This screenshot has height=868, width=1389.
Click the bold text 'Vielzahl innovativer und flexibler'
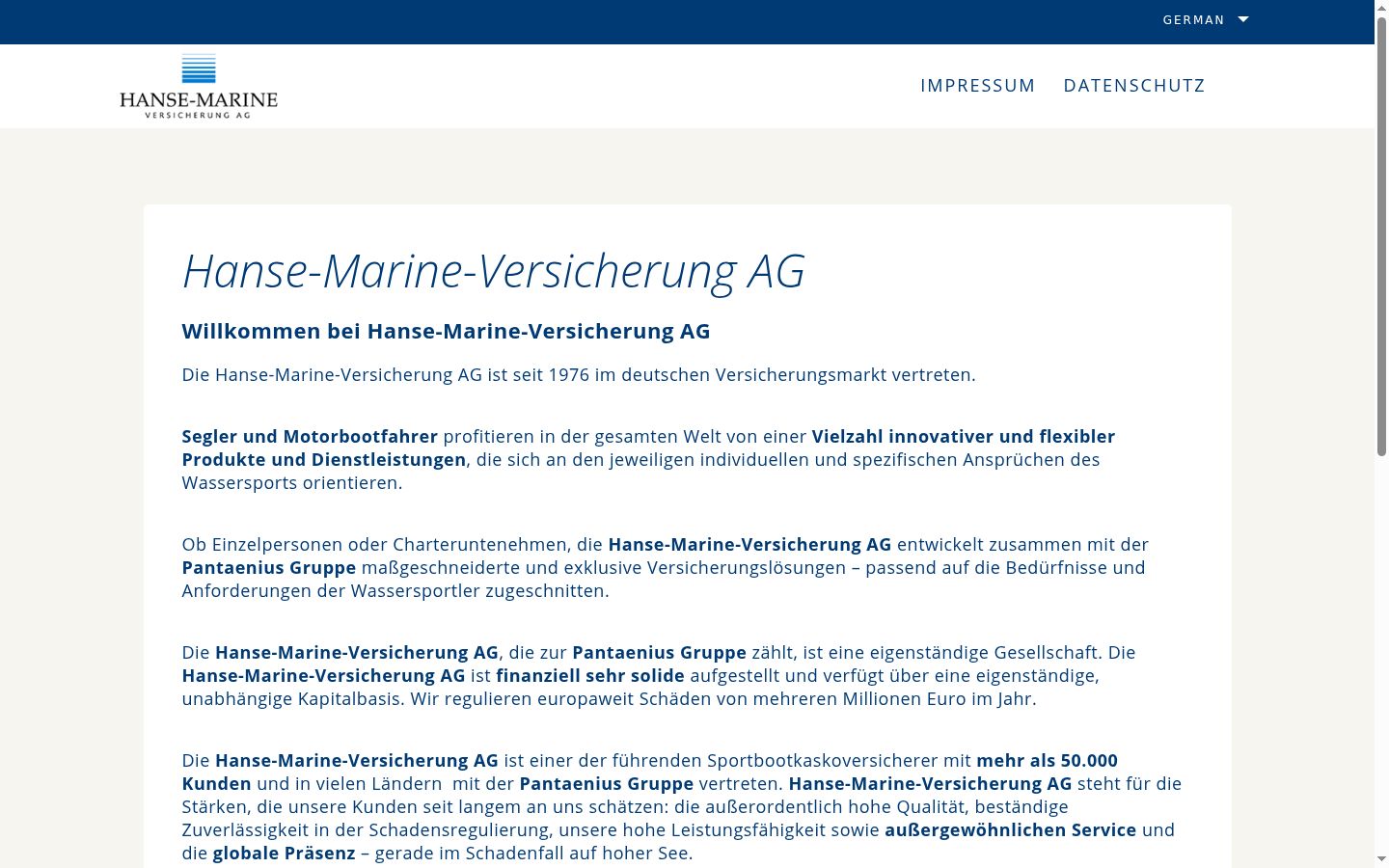(964, 436)
